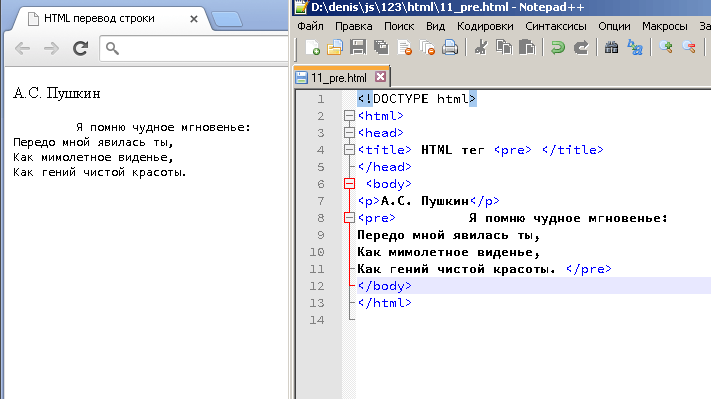
Task: Click the </pre> closing tag
Action: (589, 269)
